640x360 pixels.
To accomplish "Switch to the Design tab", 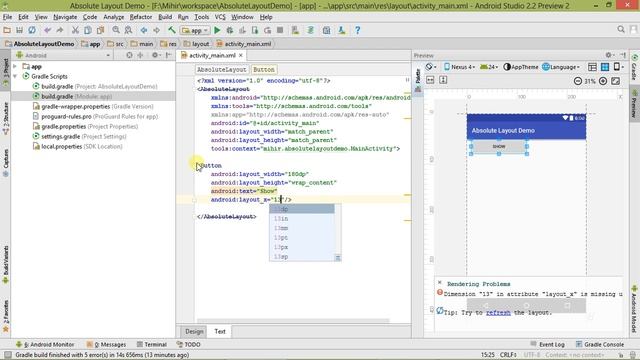I will (x=194, y=331).
